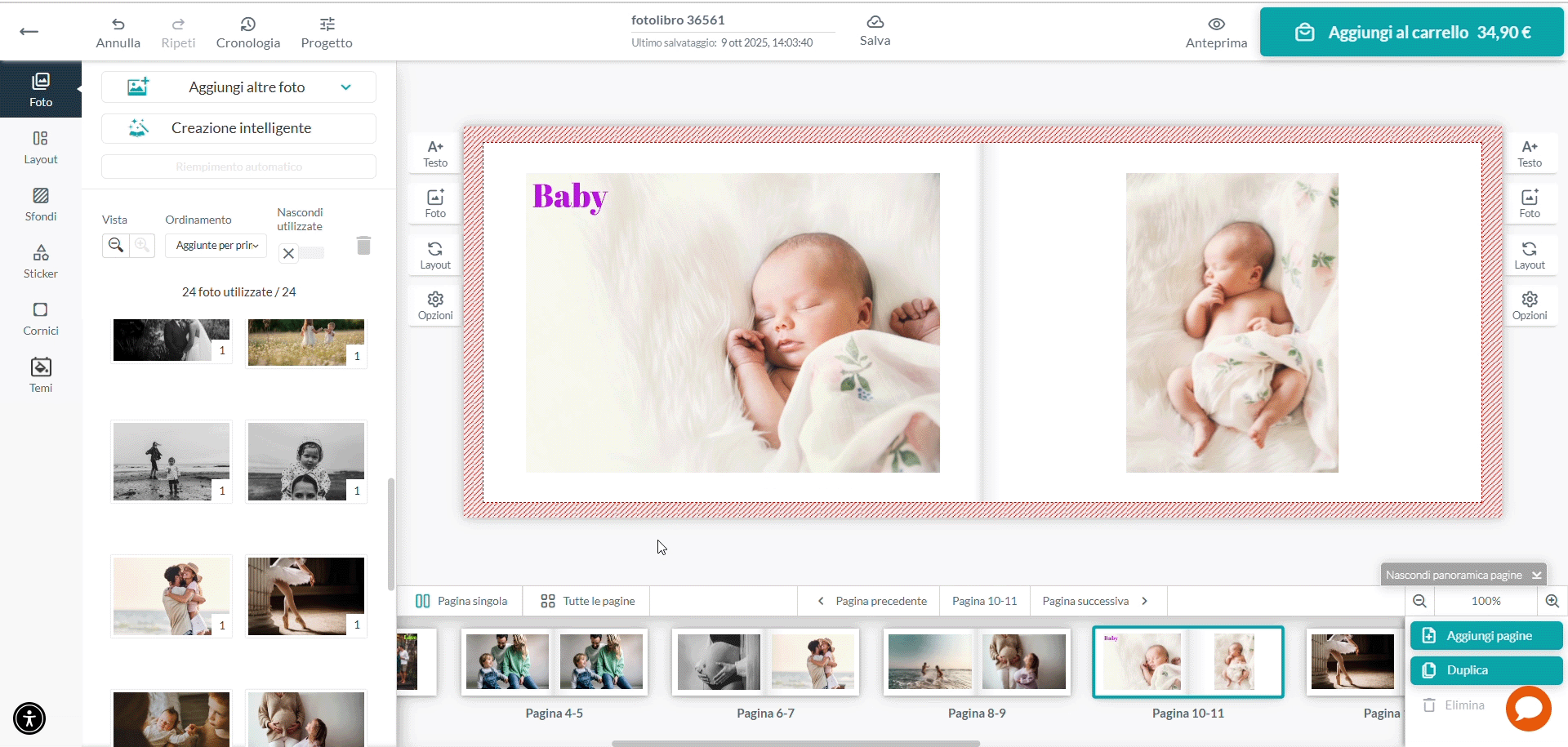1568x747 pixels.
Task: Click Aggiungi al carrello button
Action: 1412,33
